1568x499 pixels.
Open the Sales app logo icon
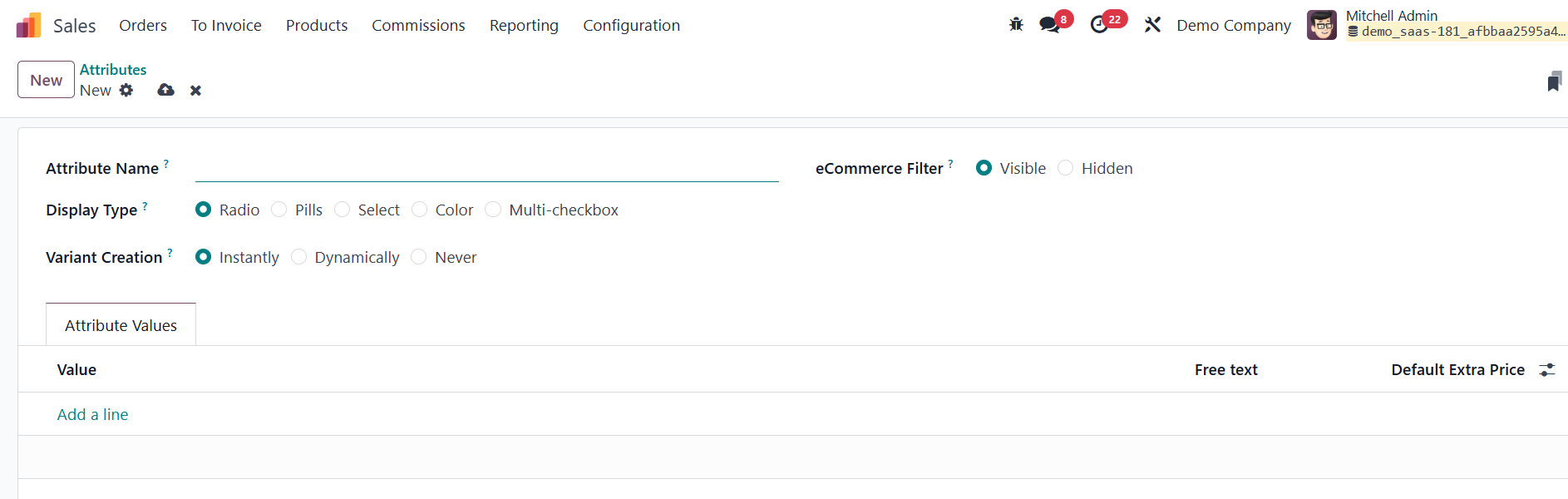(28, 25)
